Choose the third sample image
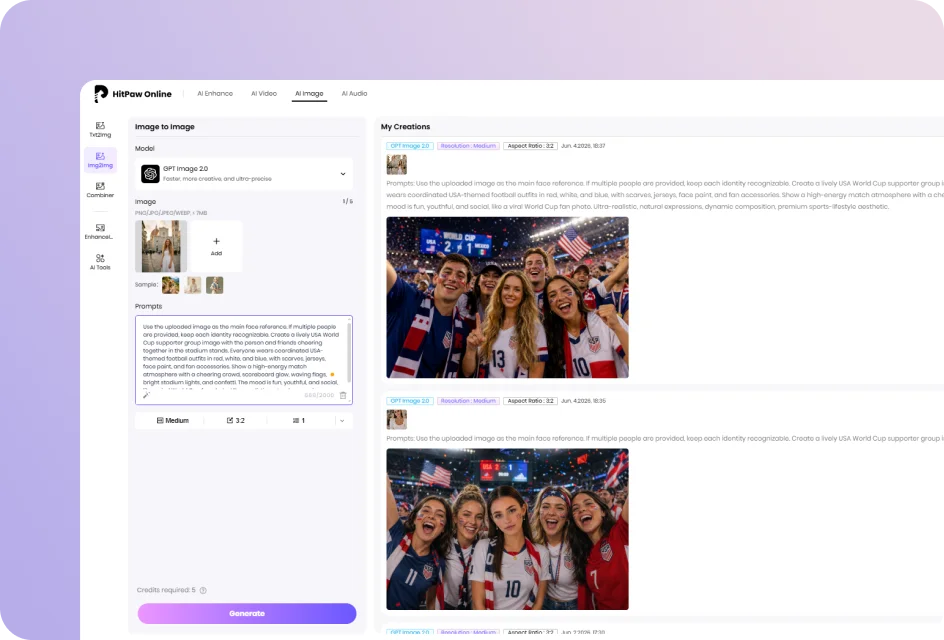The height and width of the screenshot is (640, 944). click(214, 285)
